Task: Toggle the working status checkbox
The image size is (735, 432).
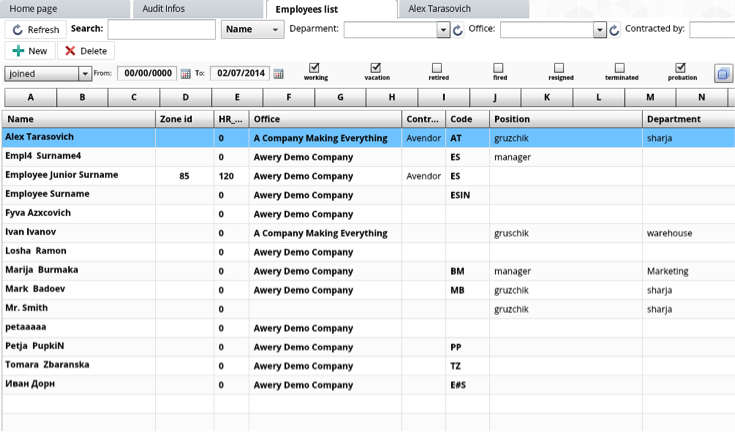Action: 315,68
